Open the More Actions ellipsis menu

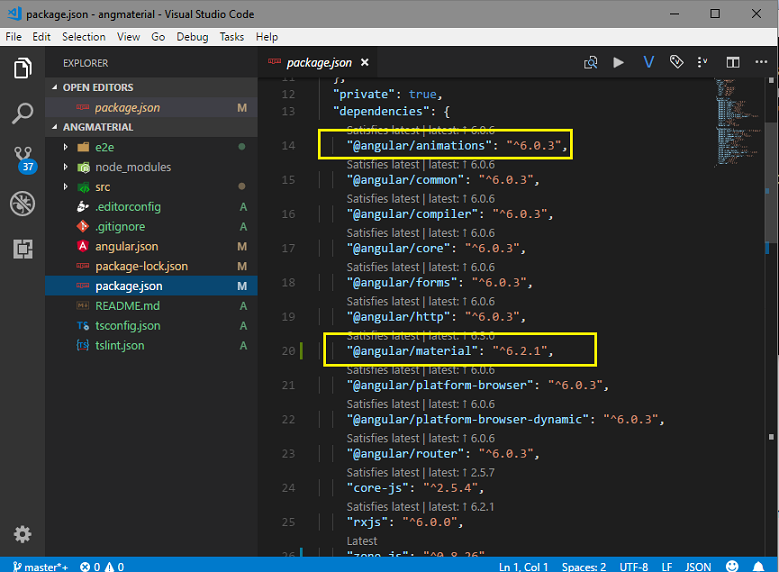[761, 62]
